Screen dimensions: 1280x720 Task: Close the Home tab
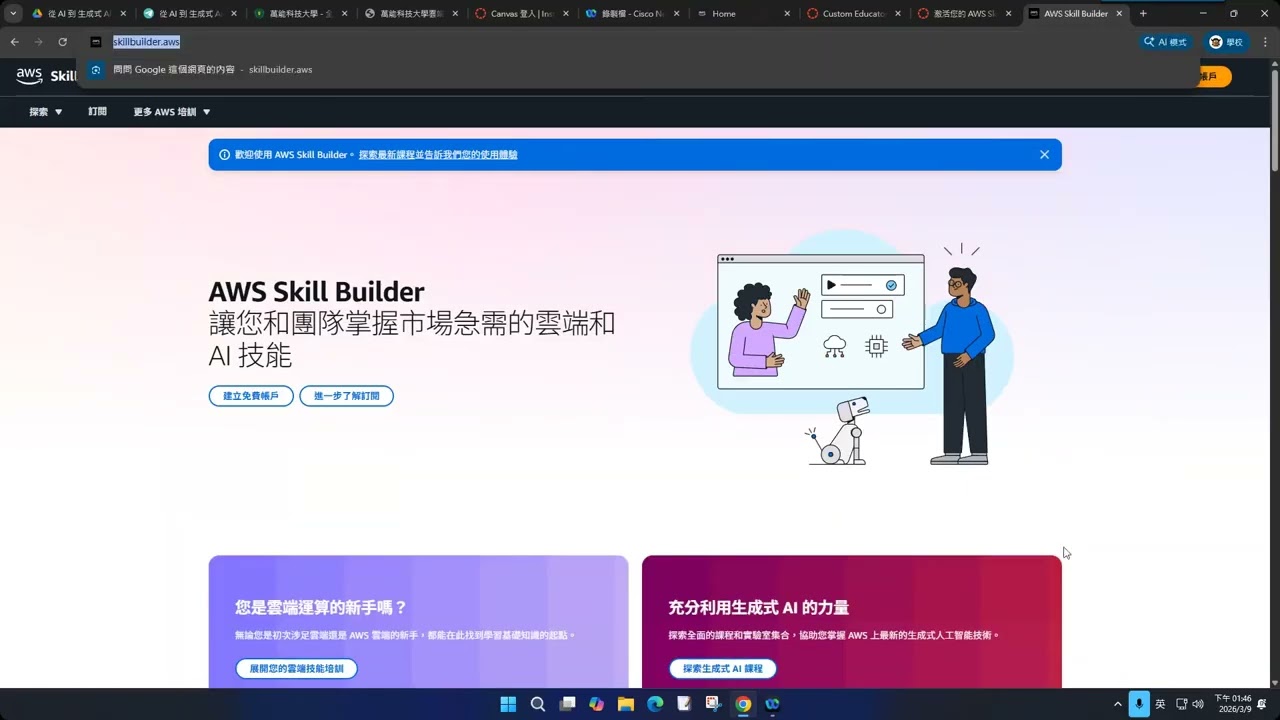click(787, 14)
